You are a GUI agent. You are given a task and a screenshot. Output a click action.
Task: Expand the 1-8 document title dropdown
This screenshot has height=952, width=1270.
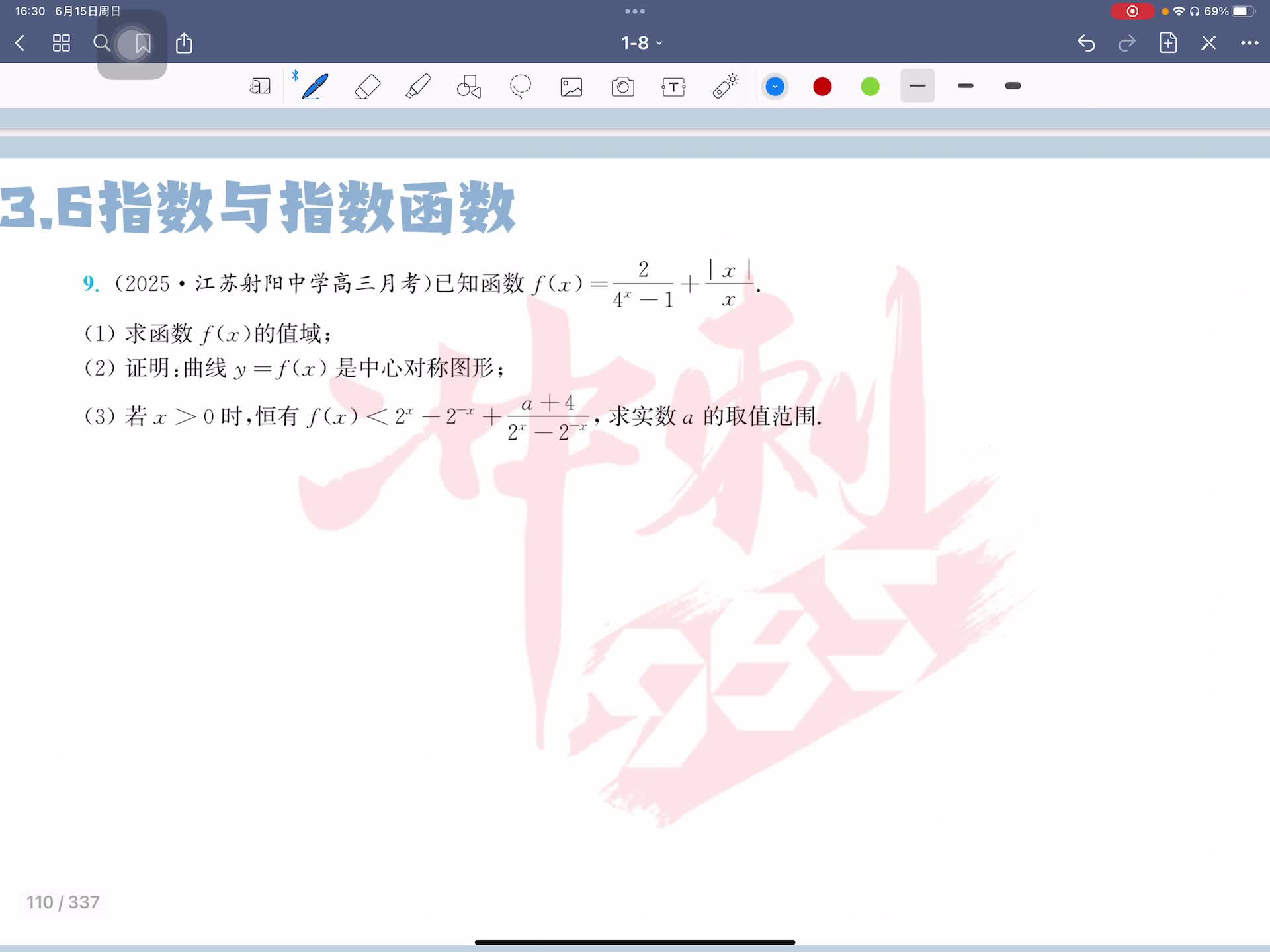pyautogui.click(x=641, y=43)
